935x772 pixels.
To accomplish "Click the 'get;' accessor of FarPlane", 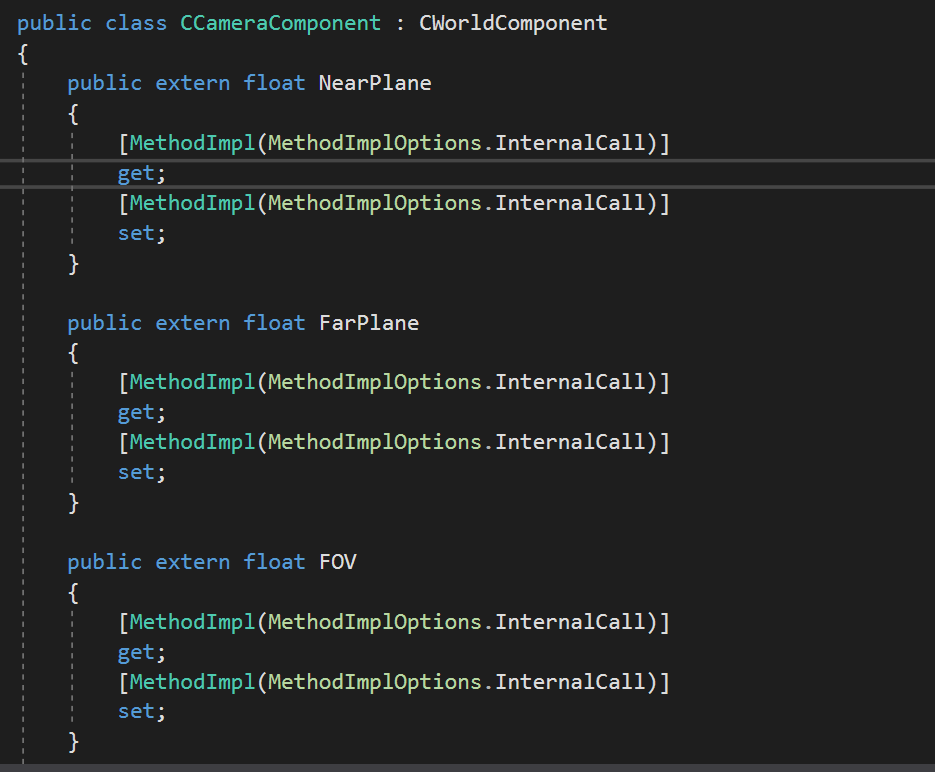I will (141, 413).
